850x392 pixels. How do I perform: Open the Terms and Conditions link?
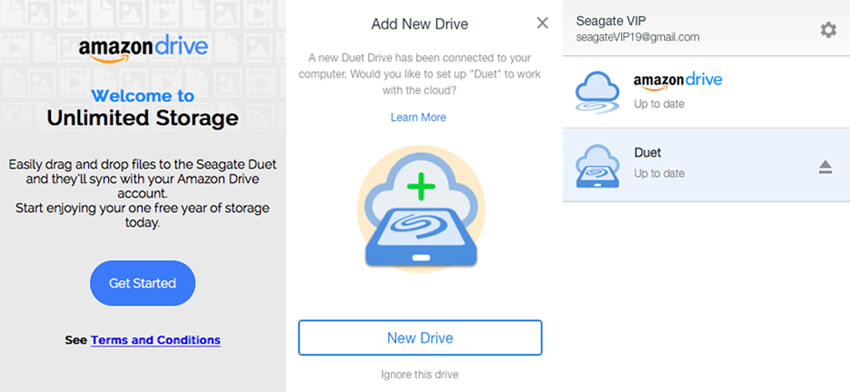click(156, 340)
